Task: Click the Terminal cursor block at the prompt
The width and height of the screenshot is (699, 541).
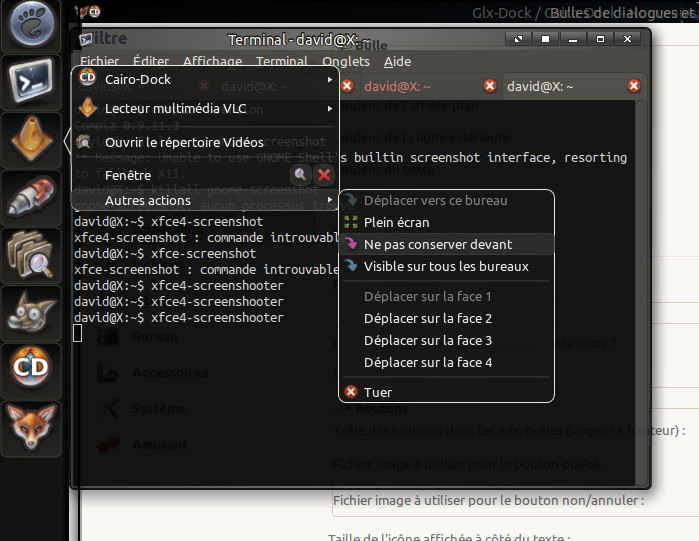Action: tap(78, 333)
